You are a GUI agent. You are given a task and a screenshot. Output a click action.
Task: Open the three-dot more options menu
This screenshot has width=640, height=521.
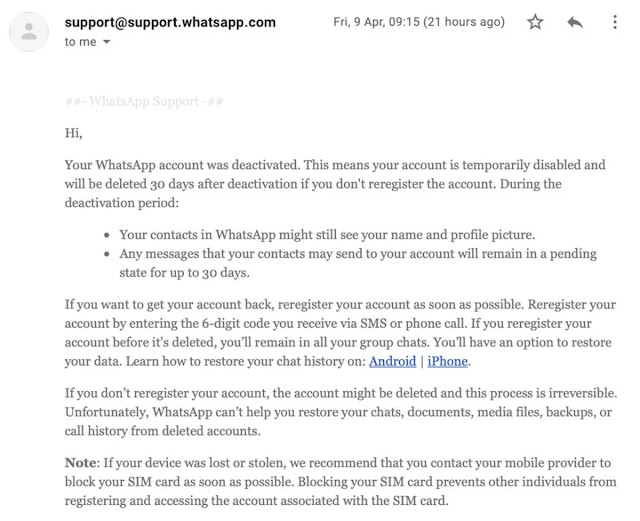pyautogui.click(x=615, y=22)
